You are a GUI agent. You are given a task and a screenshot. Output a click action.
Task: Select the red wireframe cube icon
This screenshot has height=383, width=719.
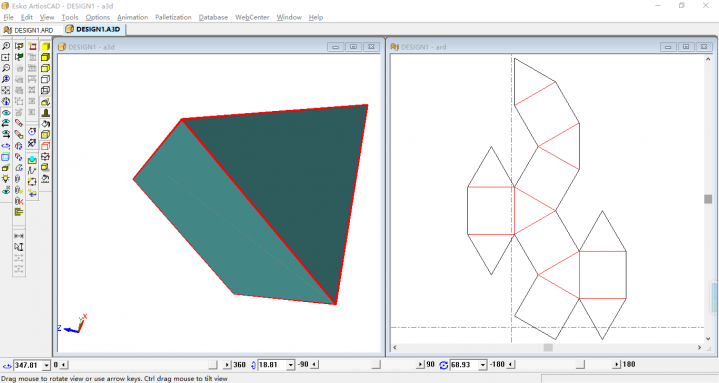(45, 146)
